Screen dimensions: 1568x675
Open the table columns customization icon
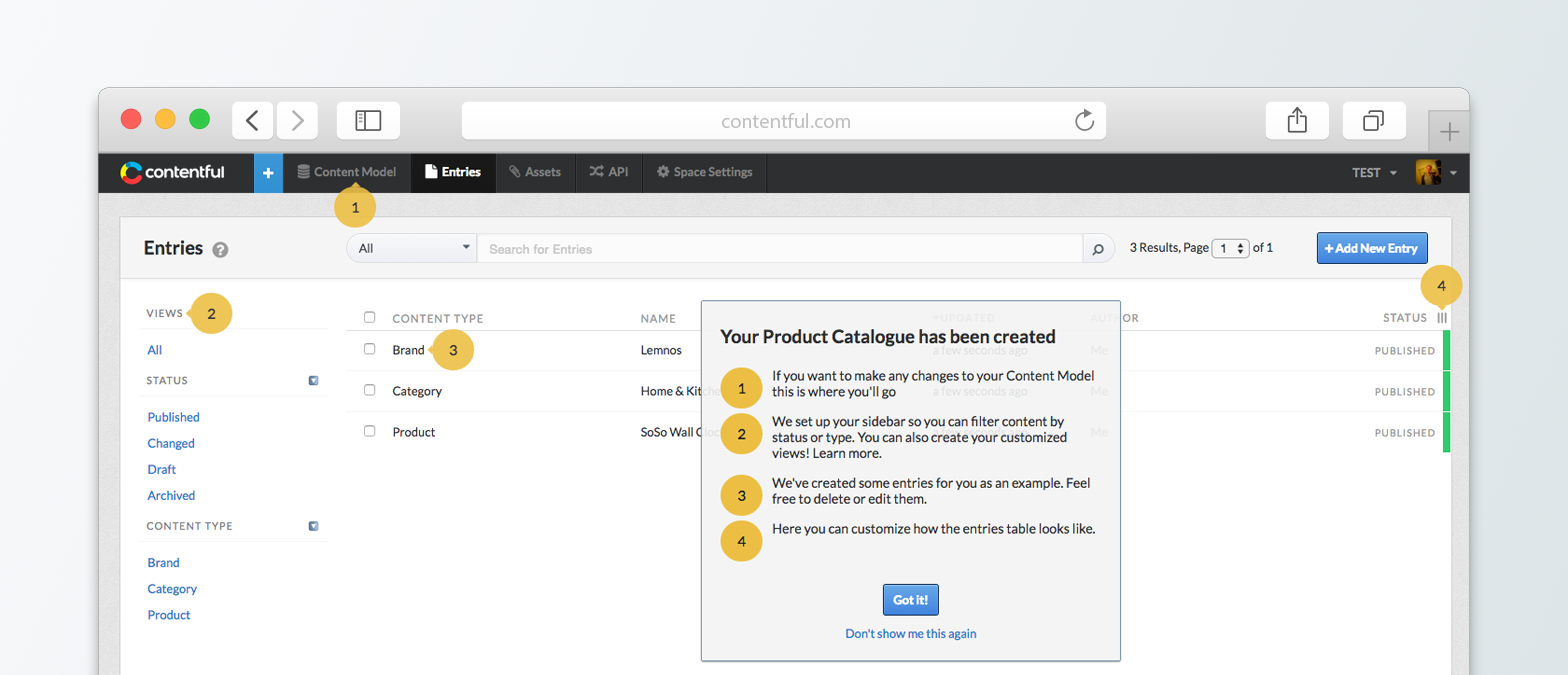tap(1442, 318)
